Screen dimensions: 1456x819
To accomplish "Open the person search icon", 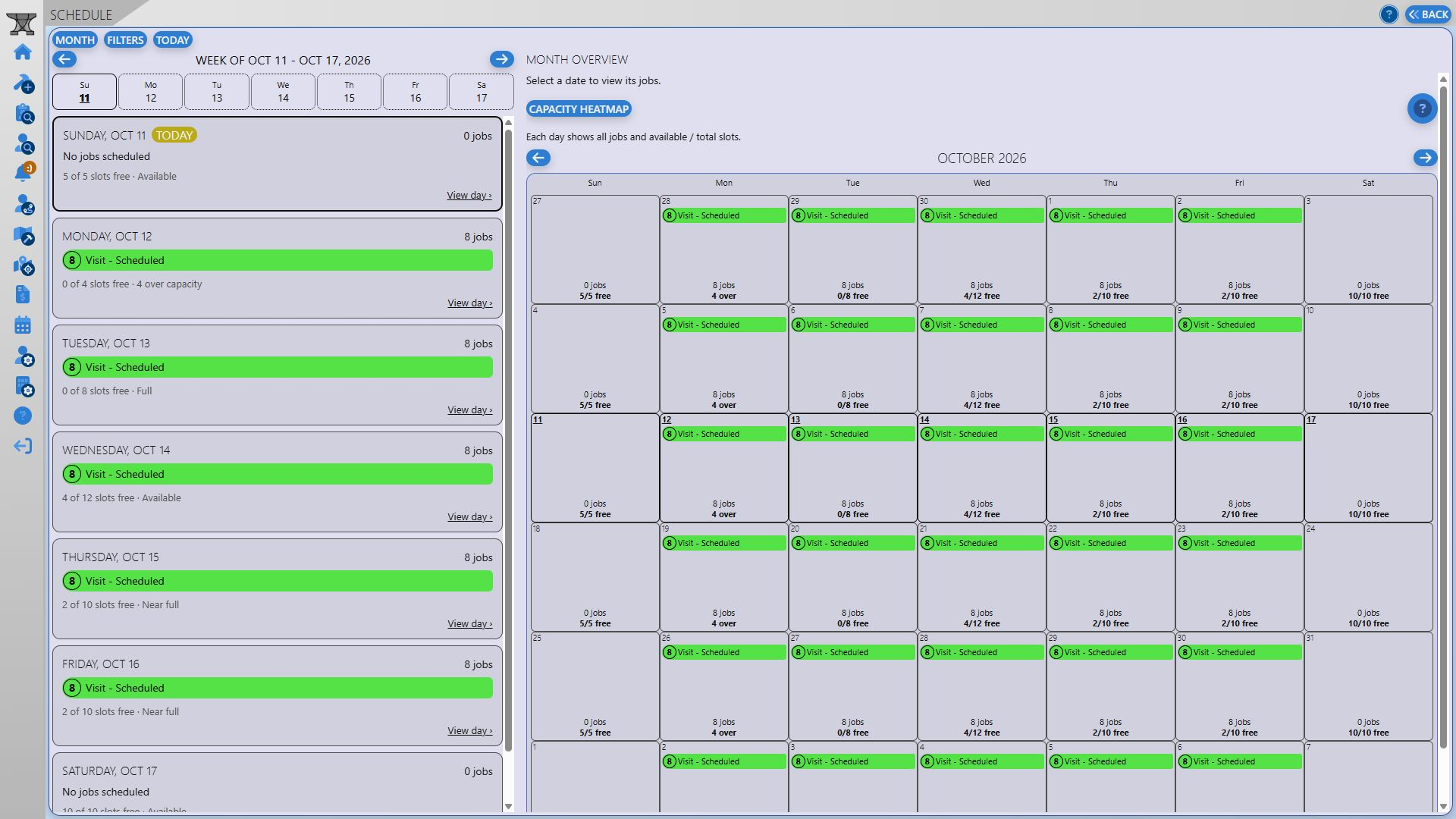I will point(23,143).
